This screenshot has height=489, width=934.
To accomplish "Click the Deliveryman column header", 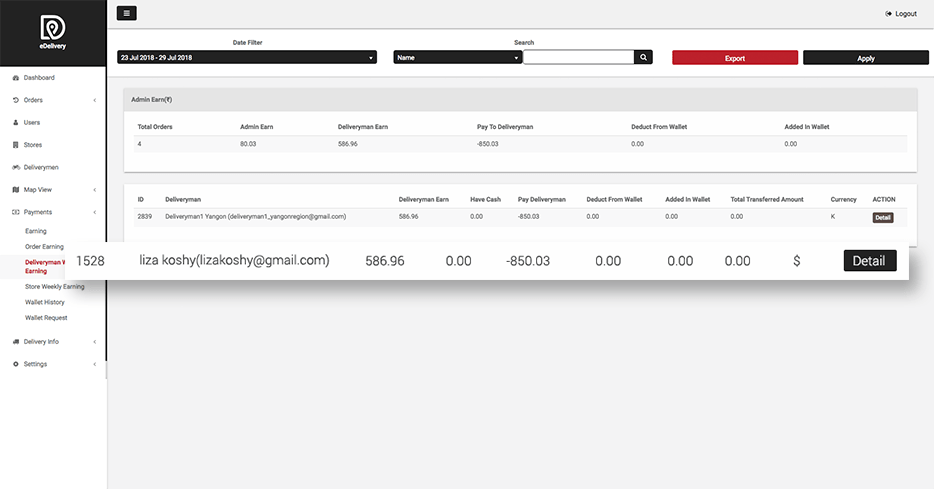I will [183, 200].
